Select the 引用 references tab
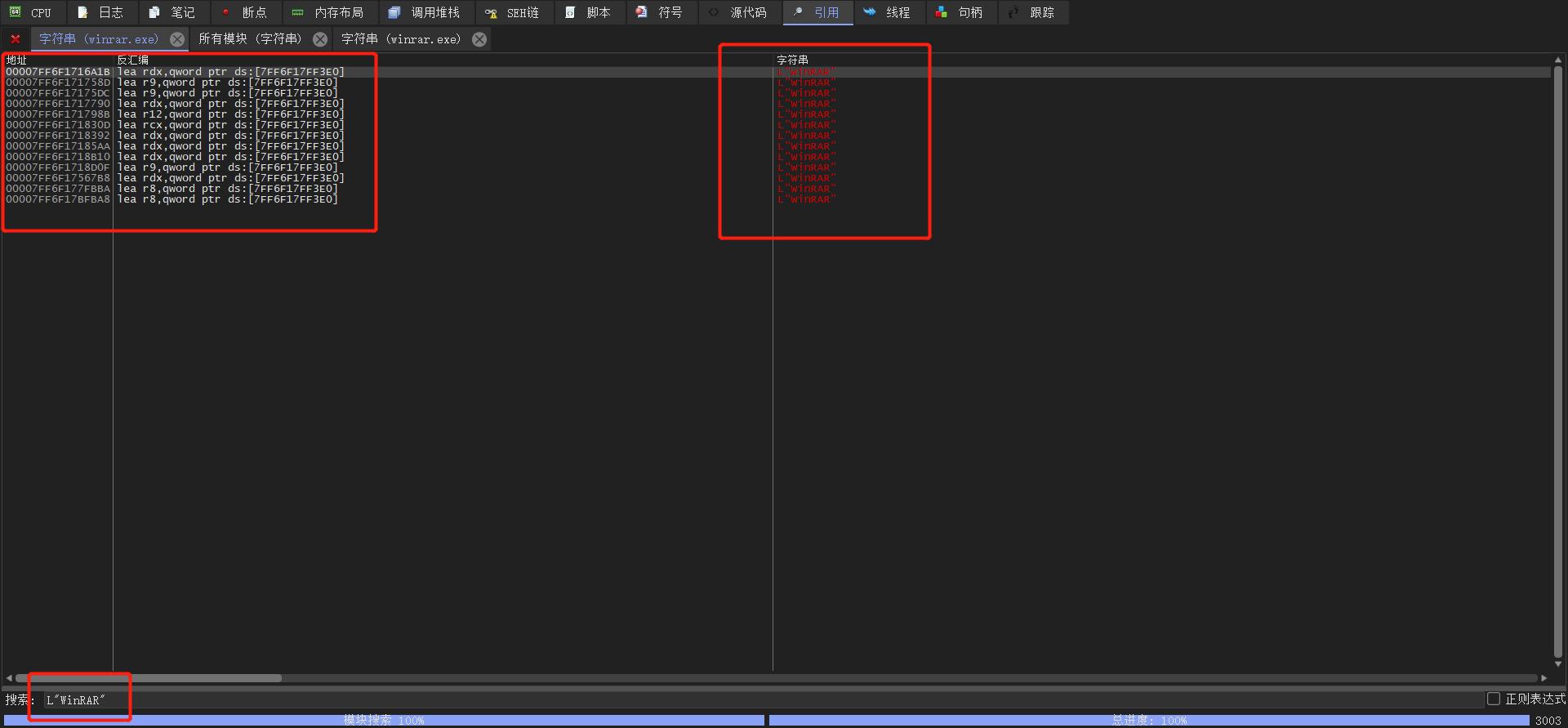The width and height of the screenshot is (1568, 728). tap(817, 12)
